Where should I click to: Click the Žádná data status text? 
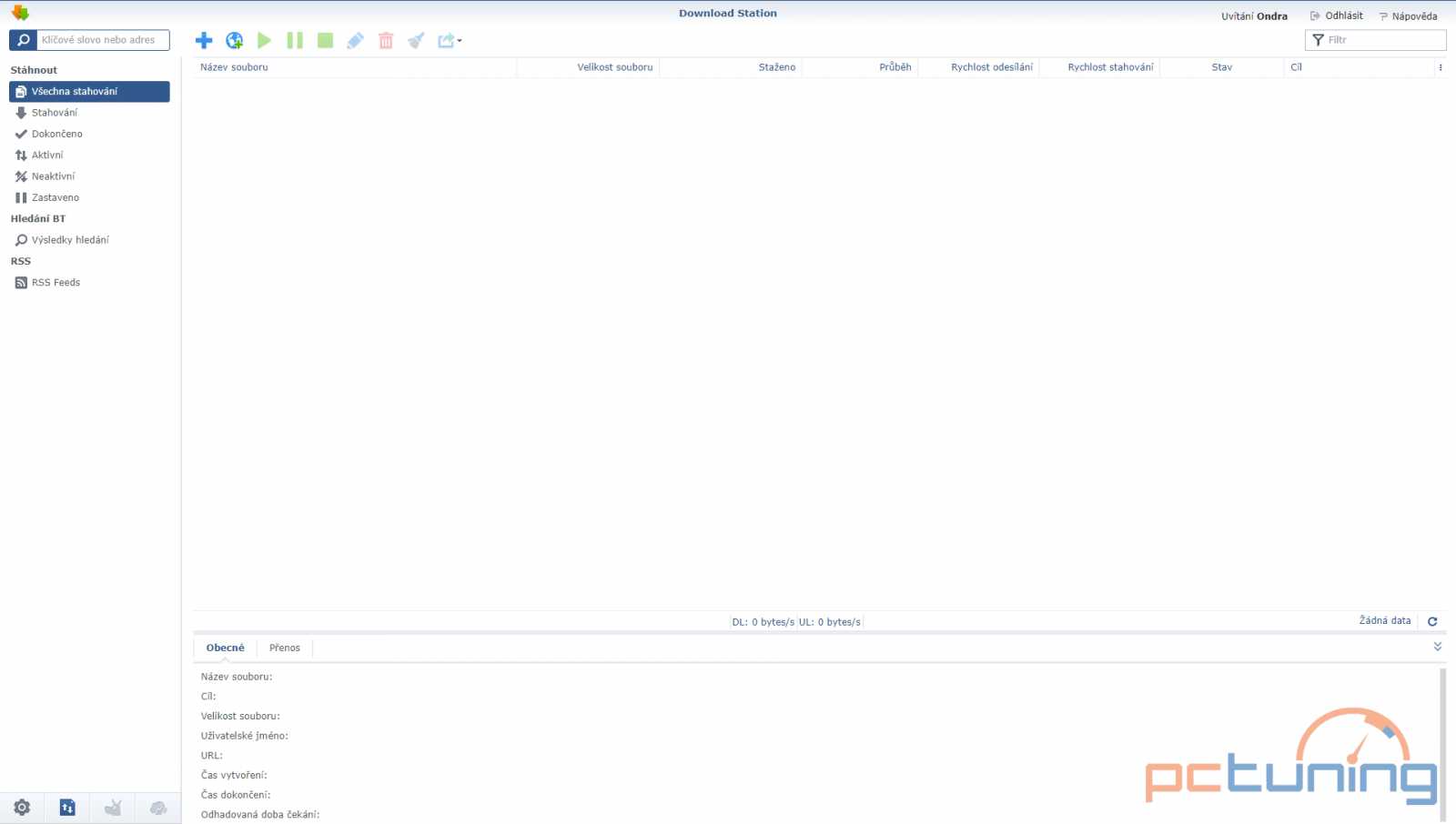[x=1385, y=620]
